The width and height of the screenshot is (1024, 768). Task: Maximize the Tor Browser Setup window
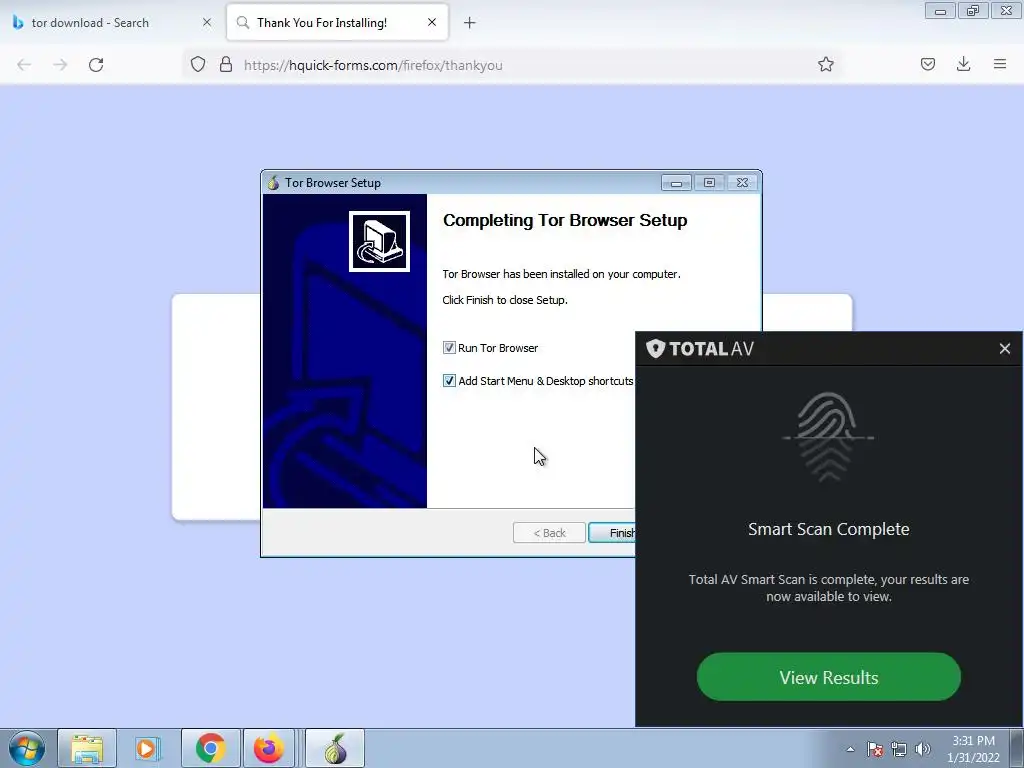709,183
